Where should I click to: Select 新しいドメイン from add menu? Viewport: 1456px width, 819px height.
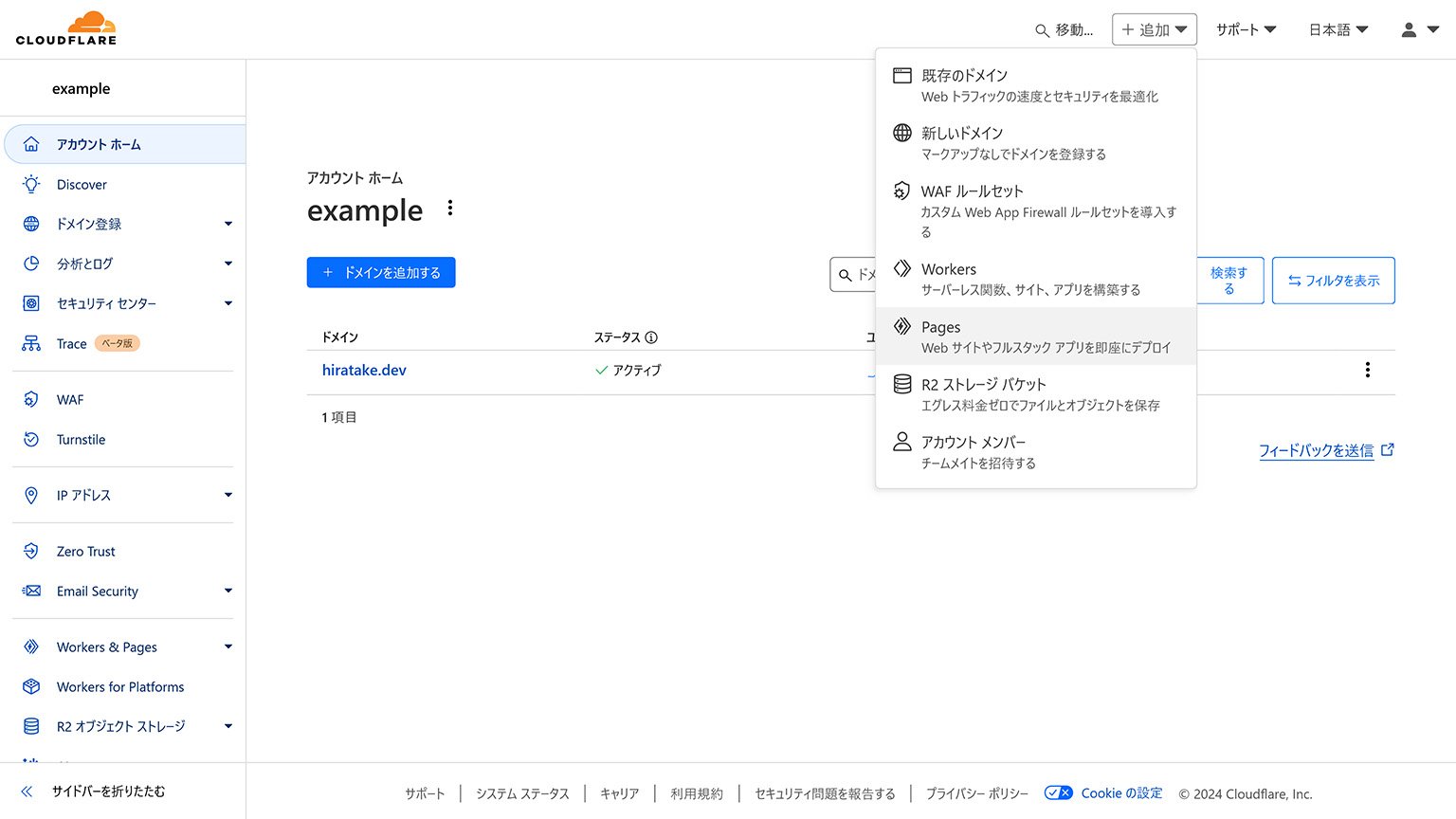tap(1036, 143)
